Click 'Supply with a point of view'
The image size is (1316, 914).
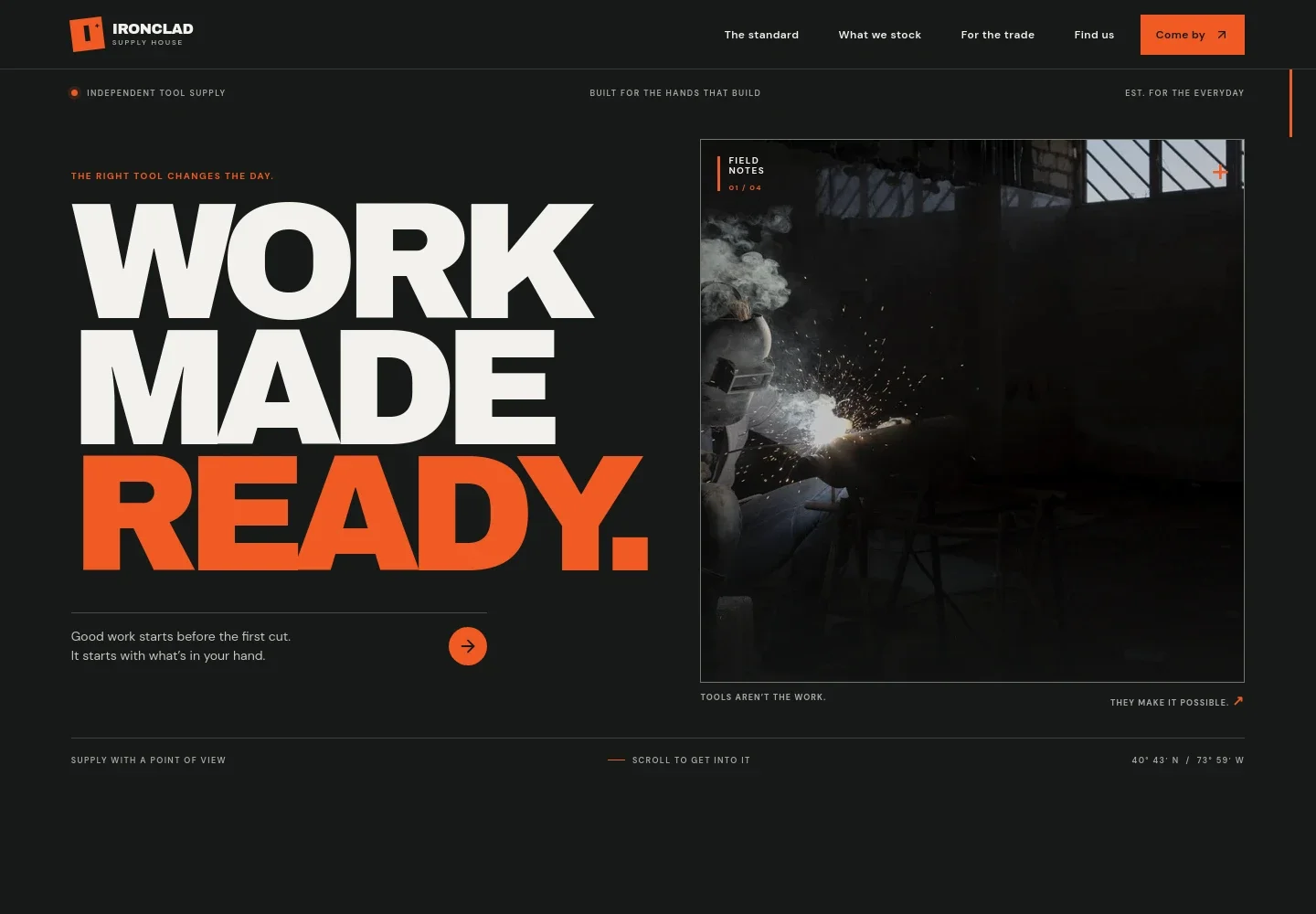coord(148,760)
